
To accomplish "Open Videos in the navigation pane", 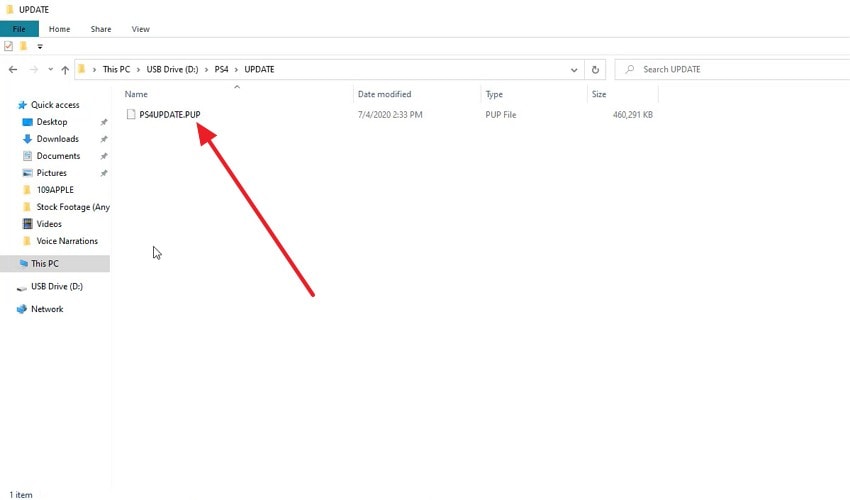I will click(x=49, y=224).
